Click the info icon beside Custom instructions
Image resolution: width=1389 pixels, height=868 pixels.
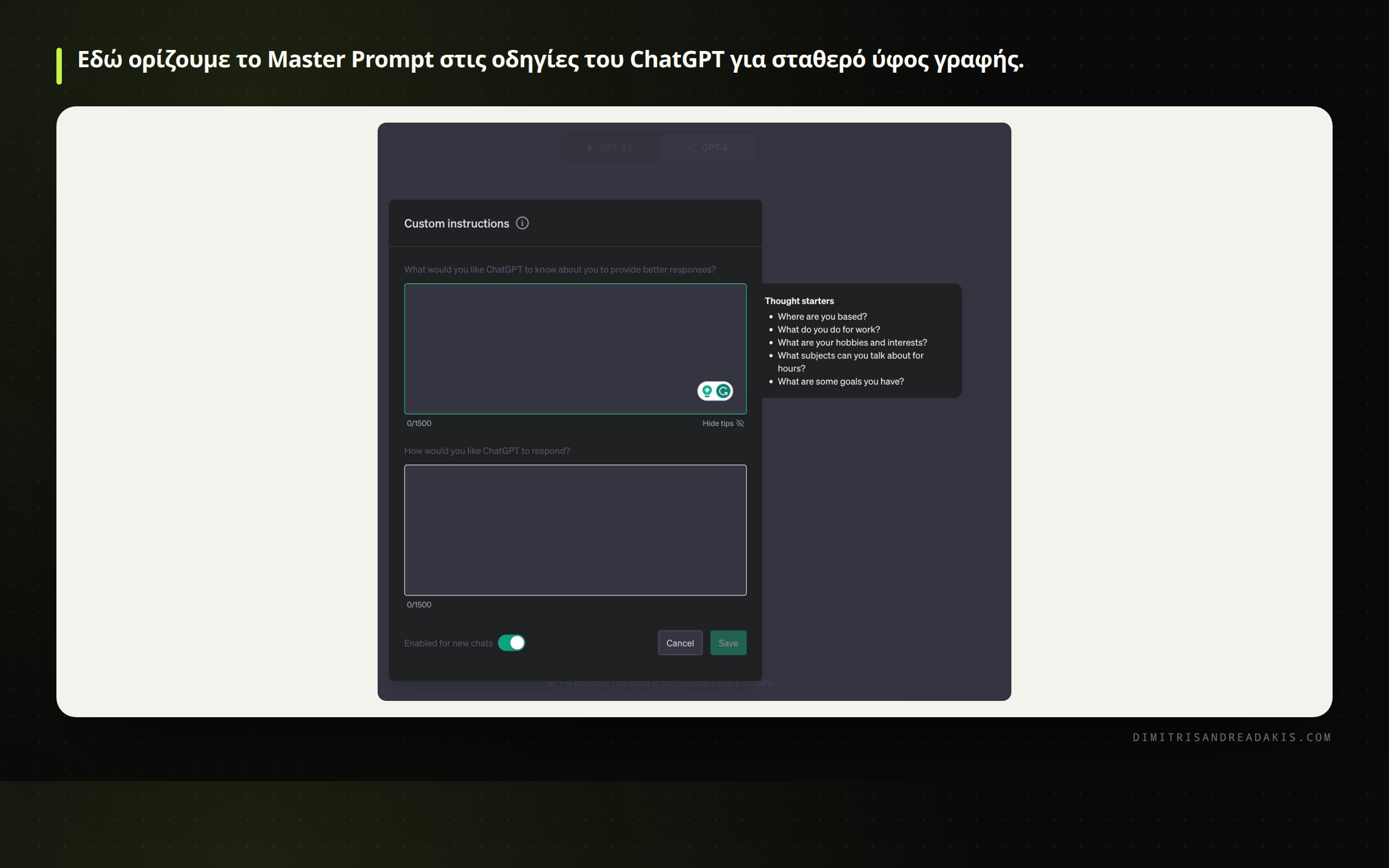522,224
